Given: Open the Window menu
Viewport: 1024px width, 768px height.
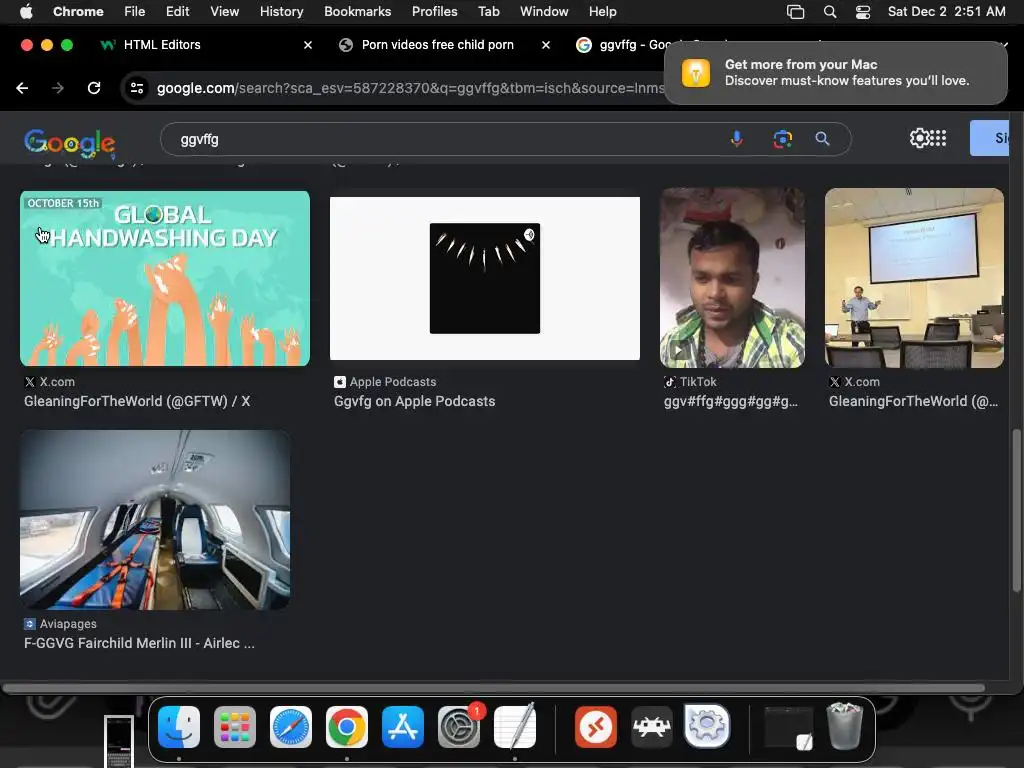Looking at the screenshot, I should pyautogui.click(x=544, y=11).
